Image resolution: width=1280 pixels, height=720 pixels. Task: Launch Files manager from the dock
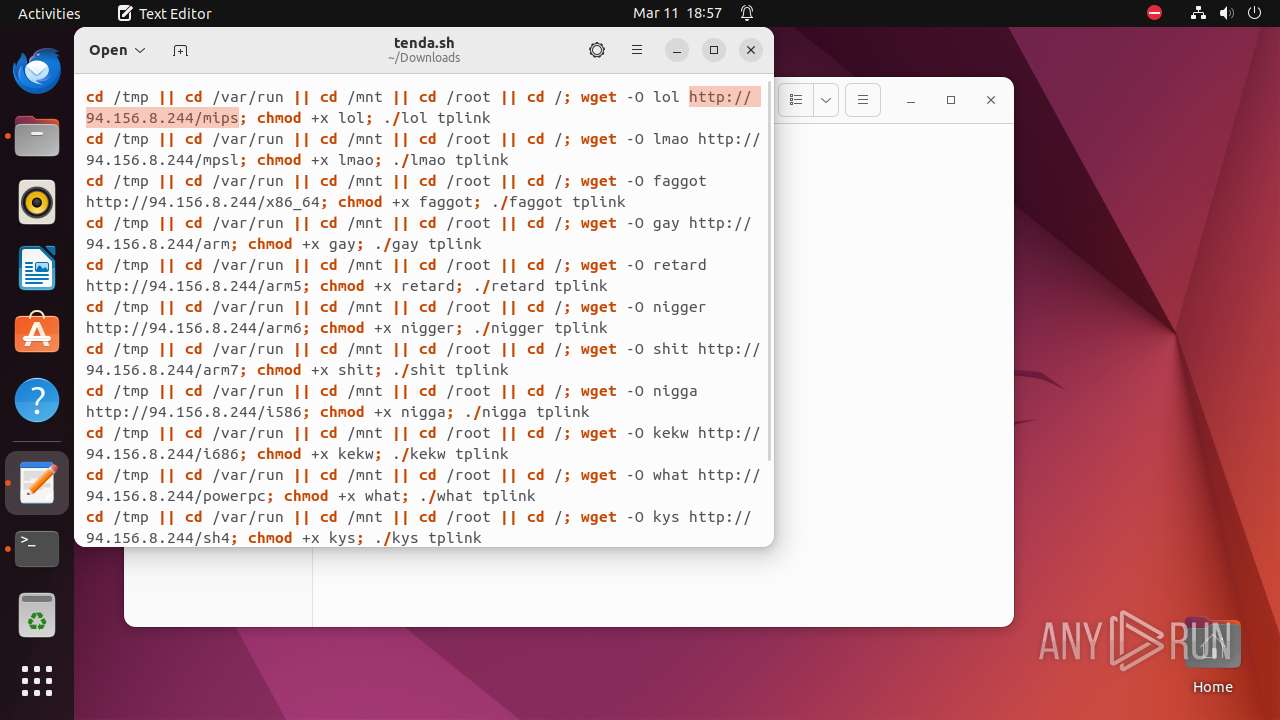37,137
